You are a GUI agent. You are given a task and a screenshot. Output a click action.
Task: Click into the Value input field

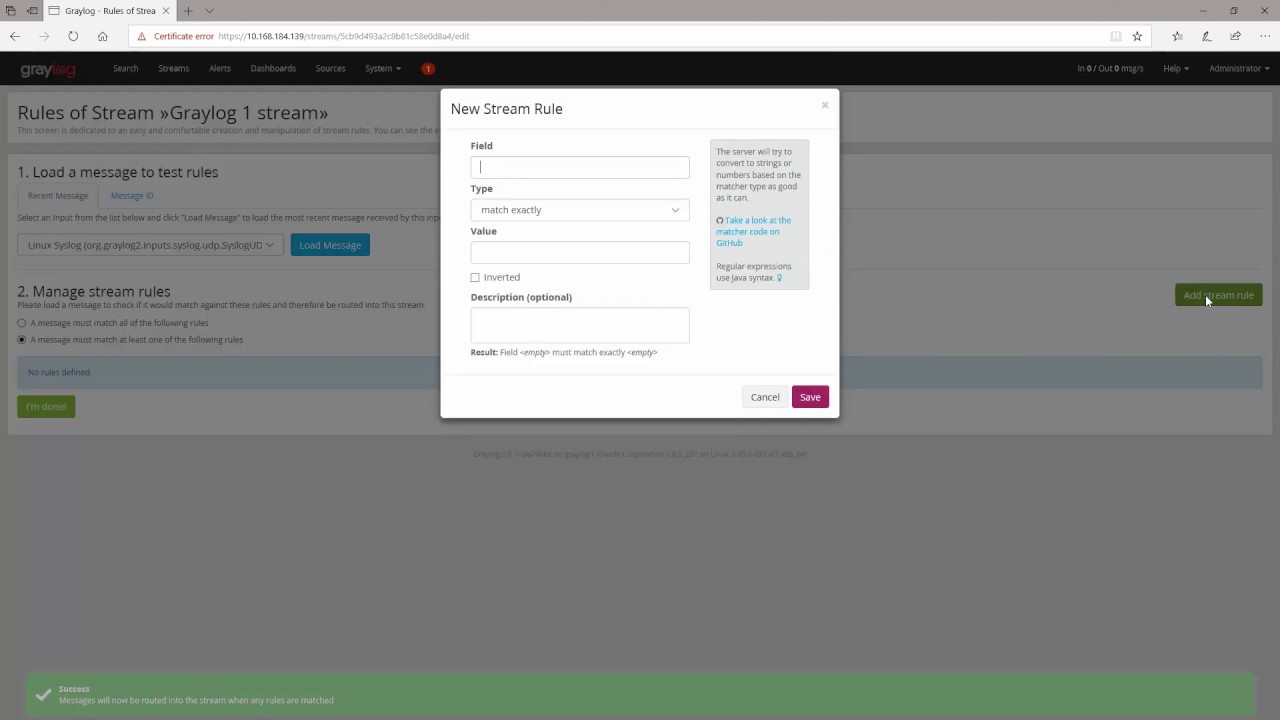pos(579,252)
